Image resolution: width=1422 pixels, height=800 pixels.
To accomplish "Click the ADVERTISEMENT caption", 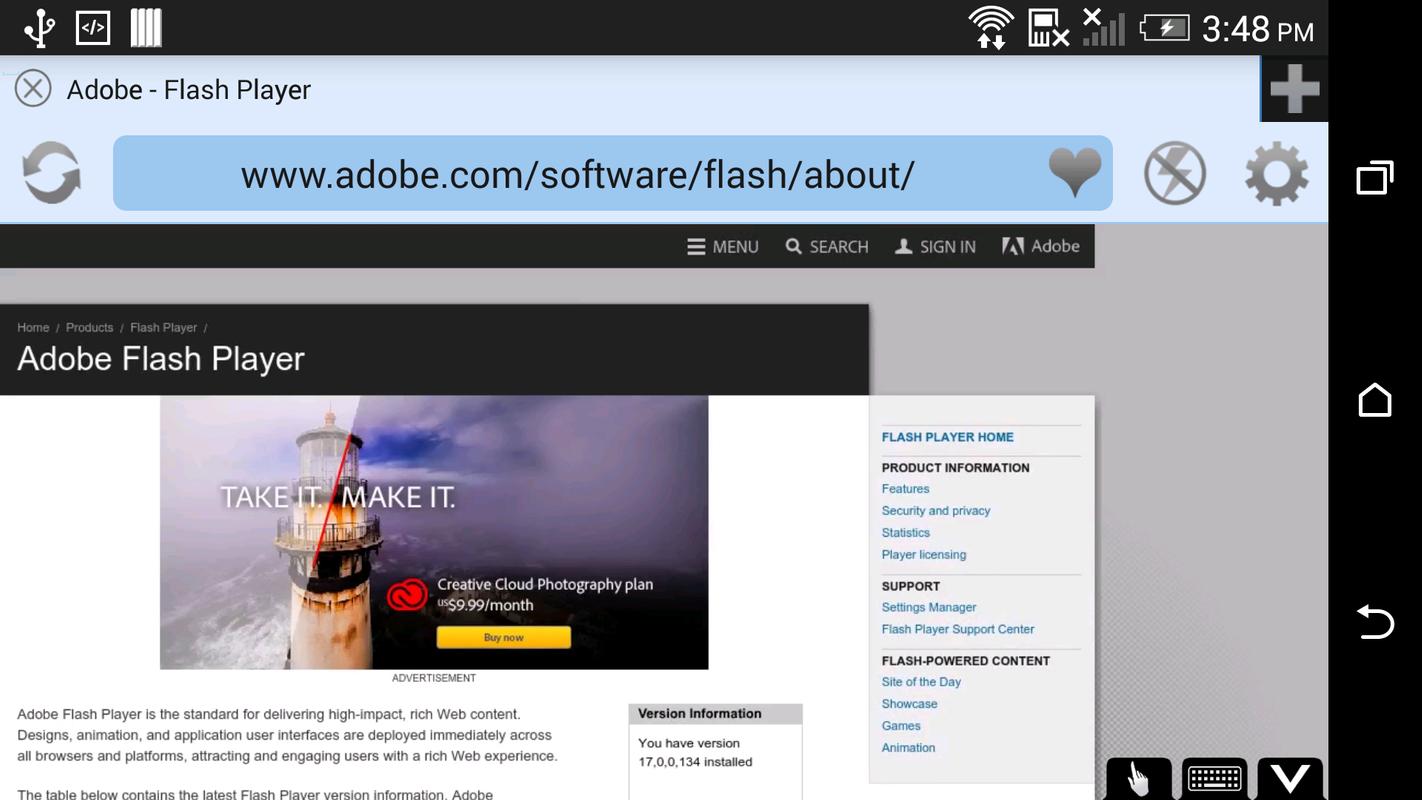I will point(434,678).
